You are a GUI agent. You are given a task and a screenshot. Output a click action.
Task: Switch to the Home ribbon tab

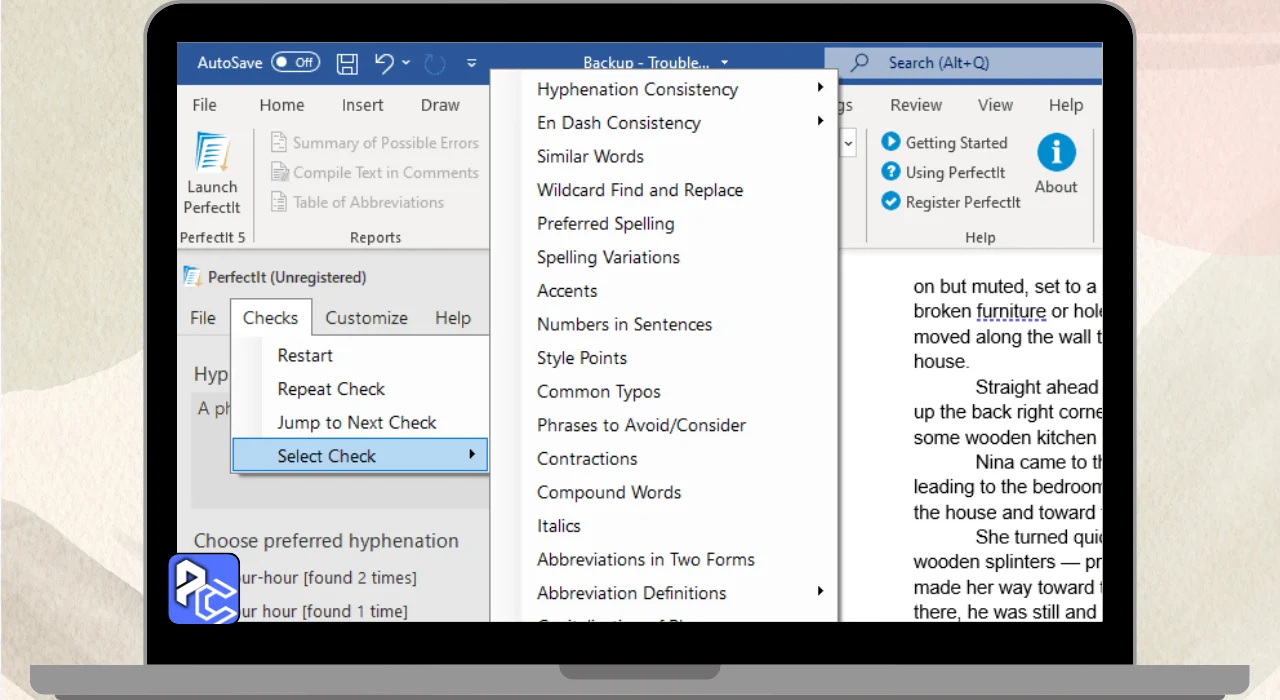(282, 105)
